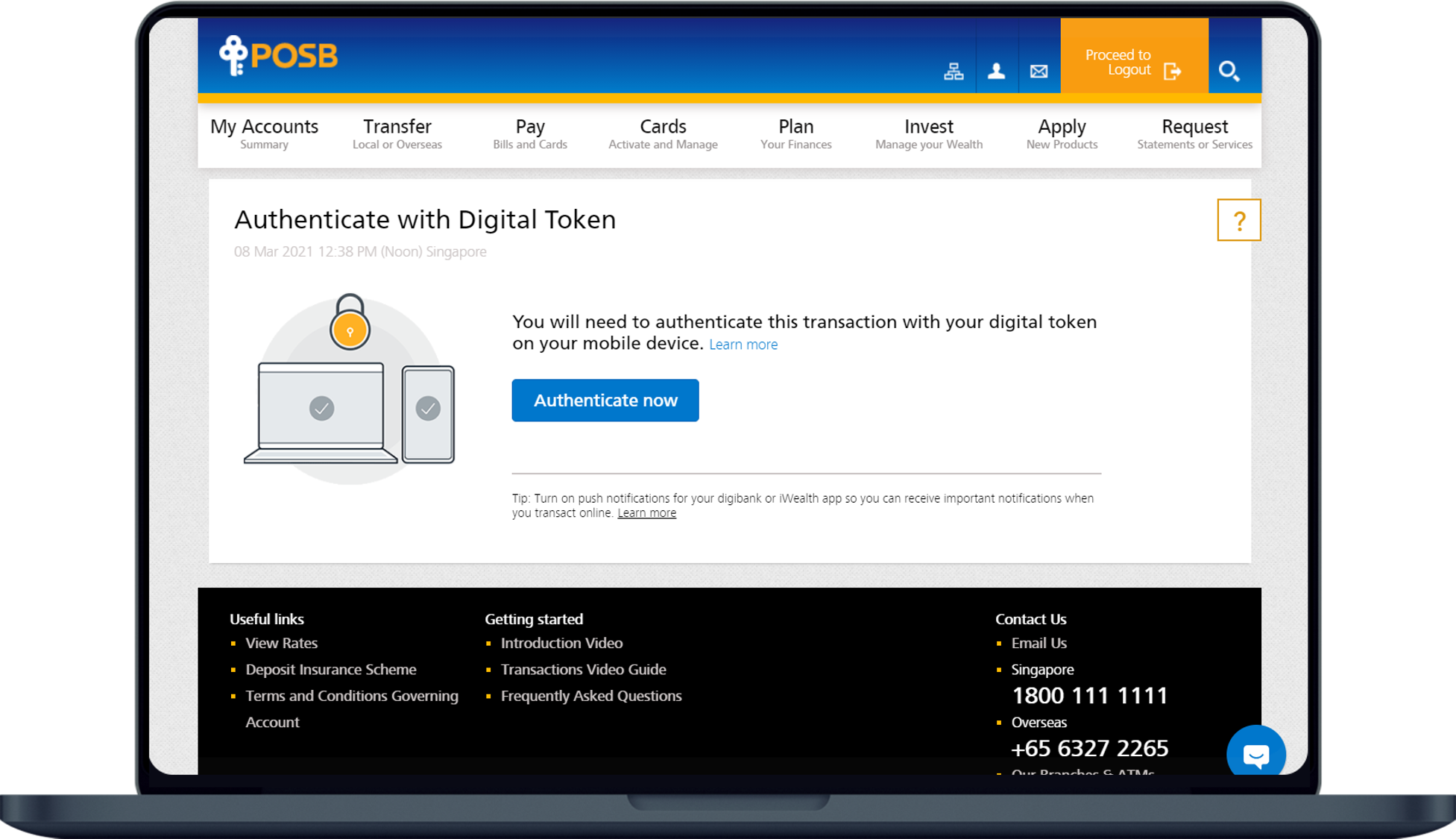Open Frequently Asked Questions link
The width and height of the screenshot is (1456, 839).
click(x=591, y=696)
